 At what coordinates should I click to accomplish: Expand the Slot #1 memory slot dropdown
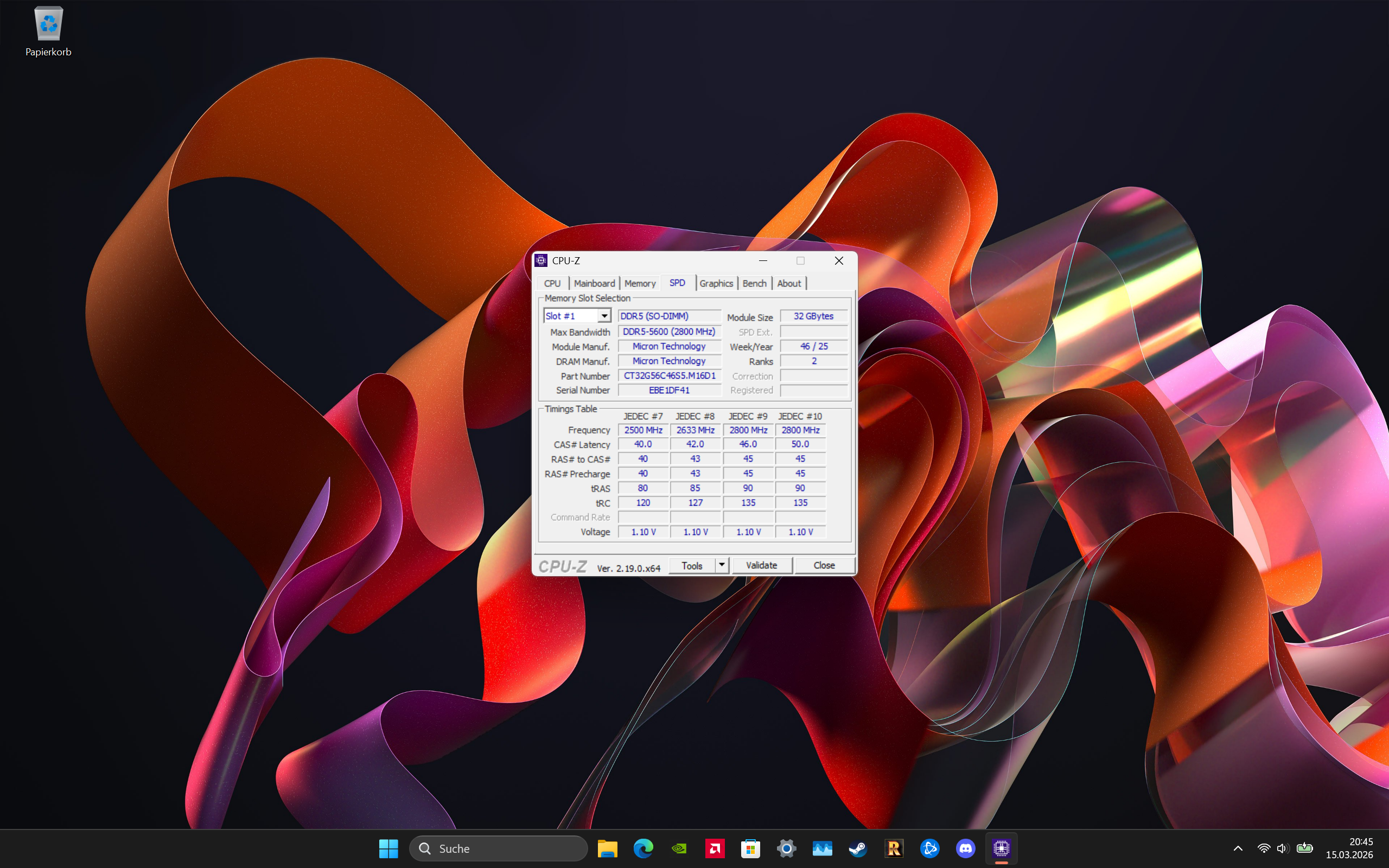tap(604, 316)
